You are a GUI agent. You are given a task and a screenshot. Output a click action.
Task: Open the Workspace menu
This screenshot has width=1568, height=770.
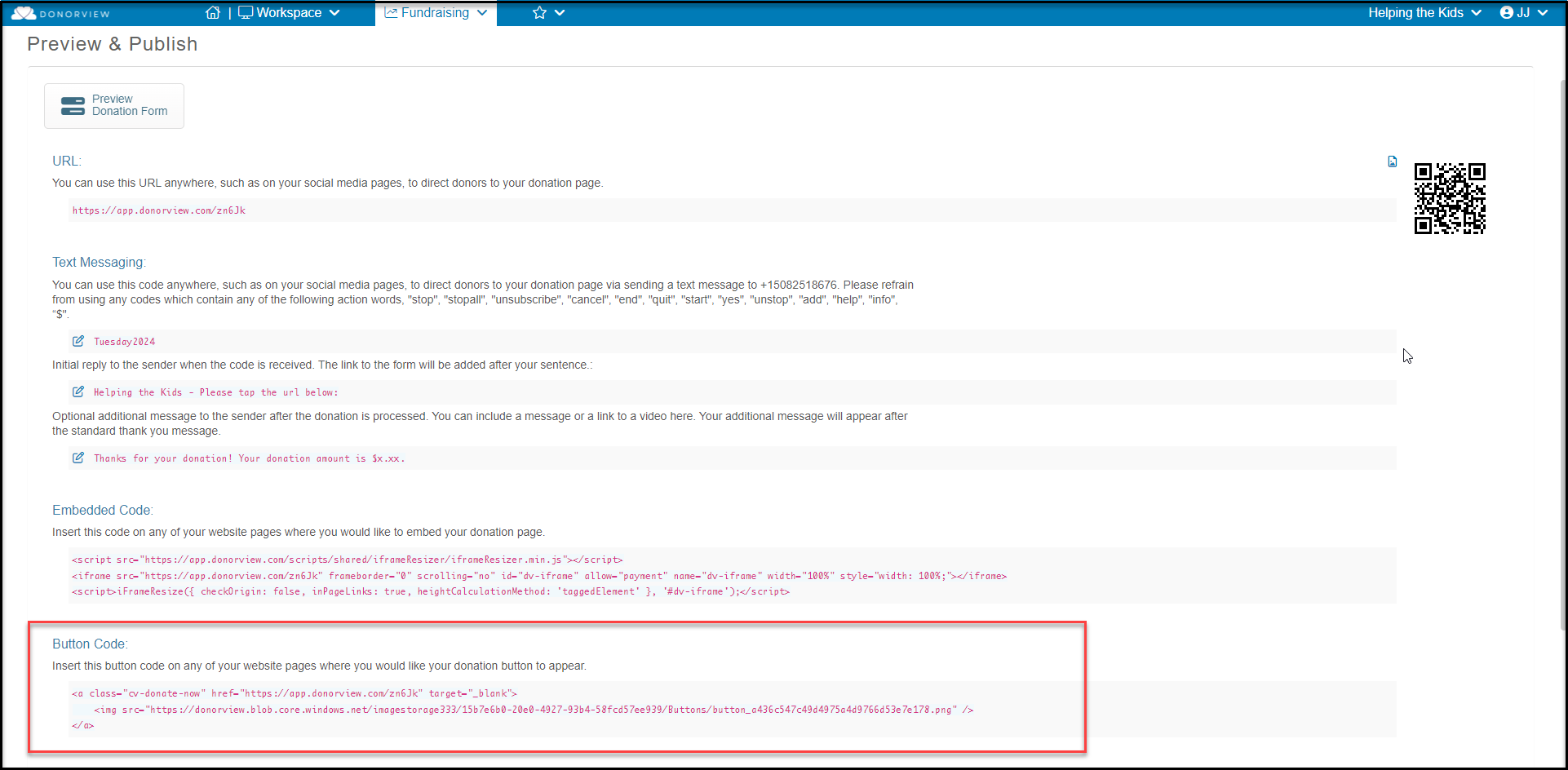tap(288, 13)
